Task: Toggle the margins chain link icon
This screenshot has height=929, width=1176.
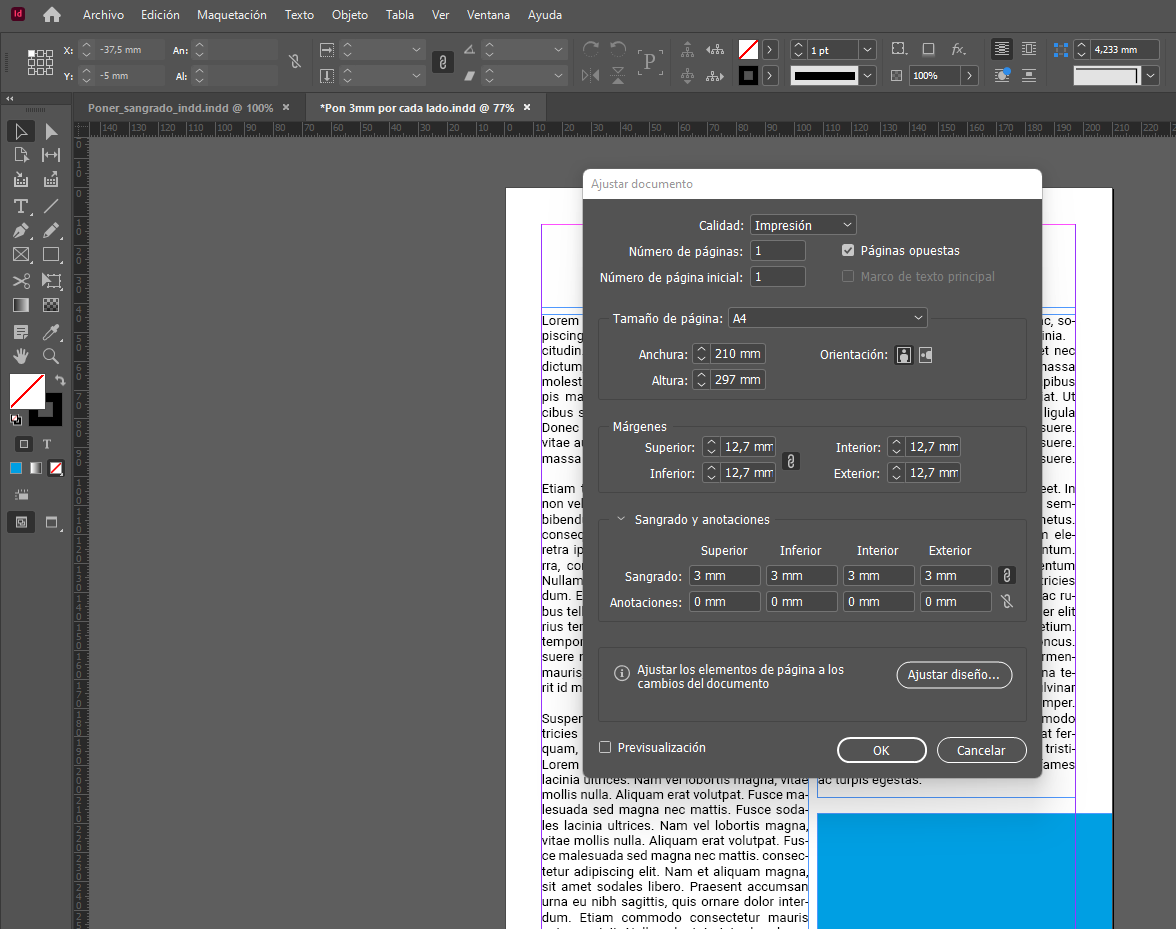Action: 790,461
